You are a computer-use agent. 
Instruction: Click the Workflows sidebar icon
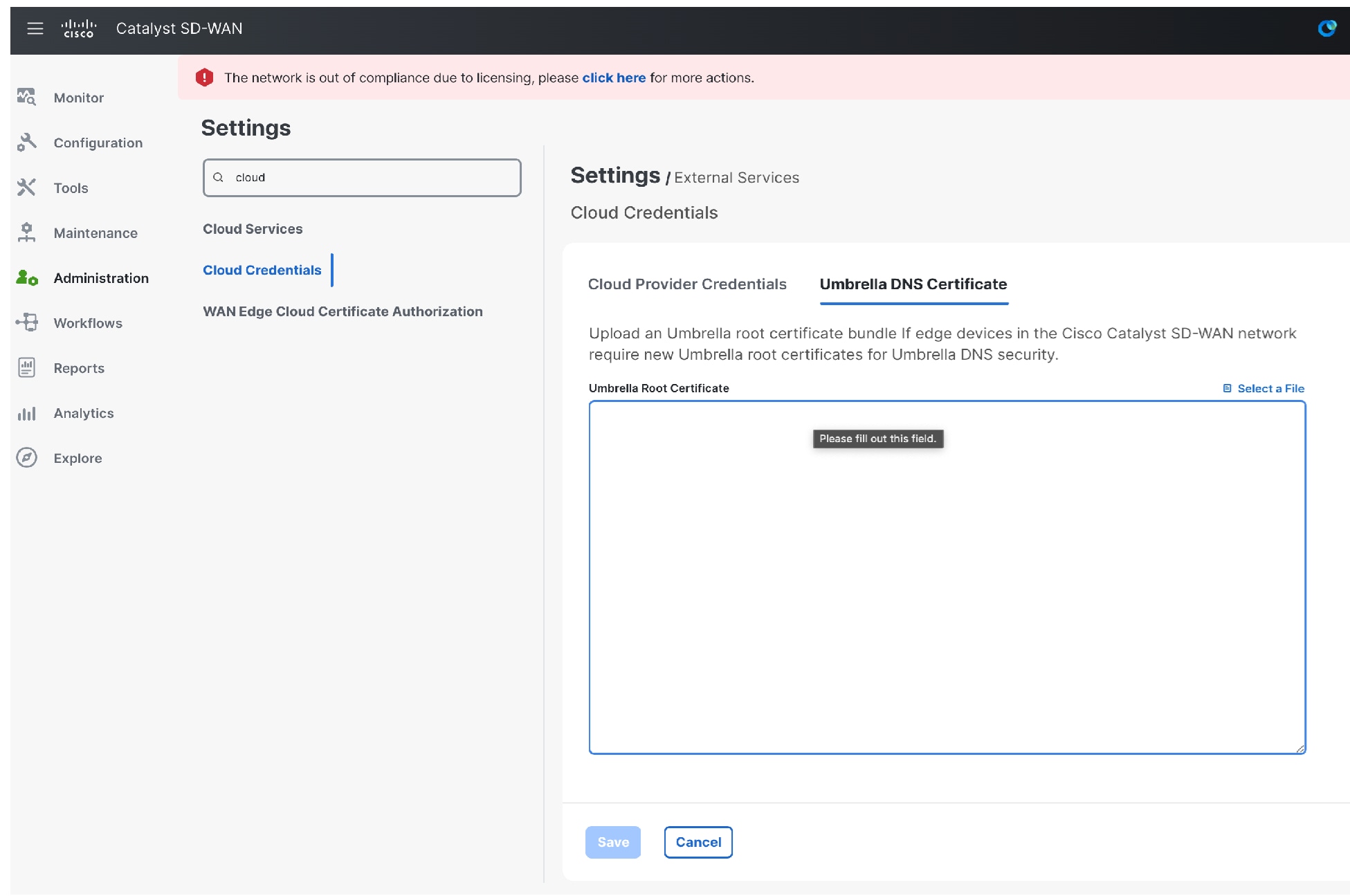[x=26, y=322]
